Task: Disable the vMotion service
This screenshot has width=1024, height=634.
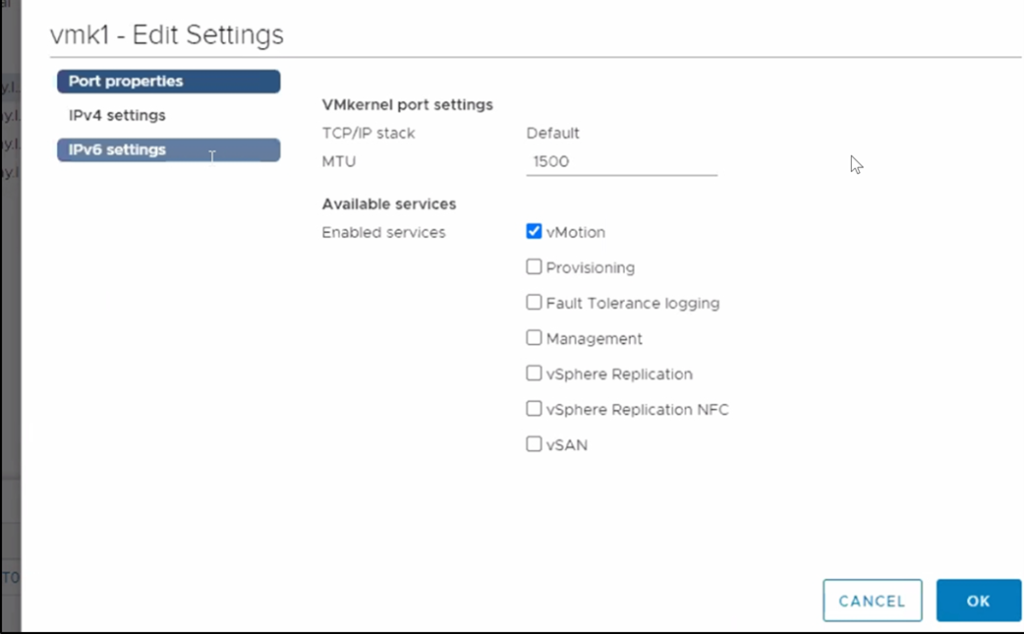Action: (x=534, y=231)
